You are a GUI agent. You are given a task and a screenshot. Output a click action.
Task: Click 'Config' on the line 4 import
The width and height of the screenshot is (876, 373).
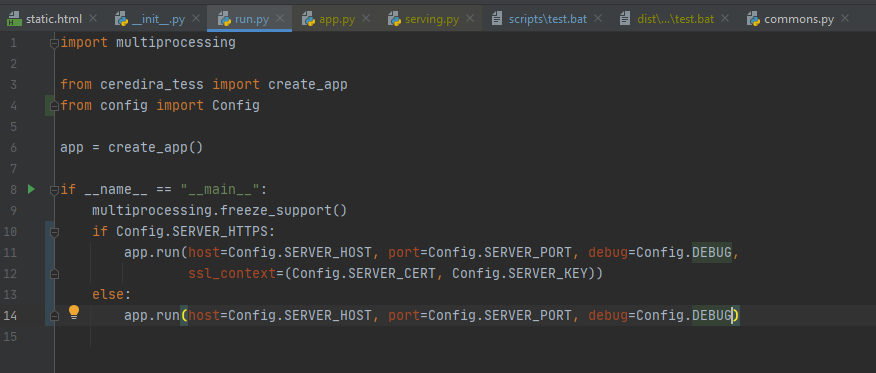click(236, 106)
